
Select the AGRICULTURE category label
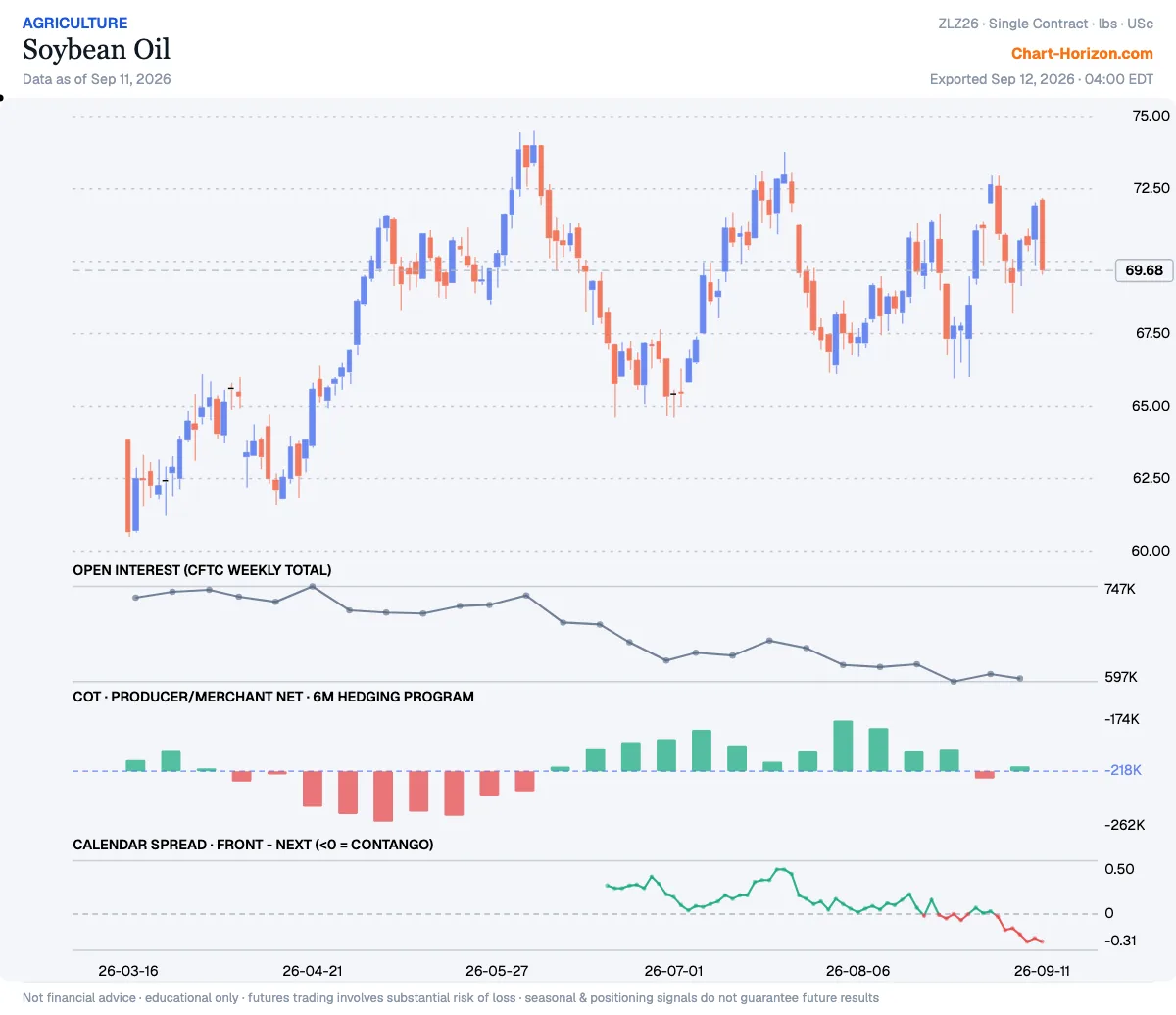[74, 23]
